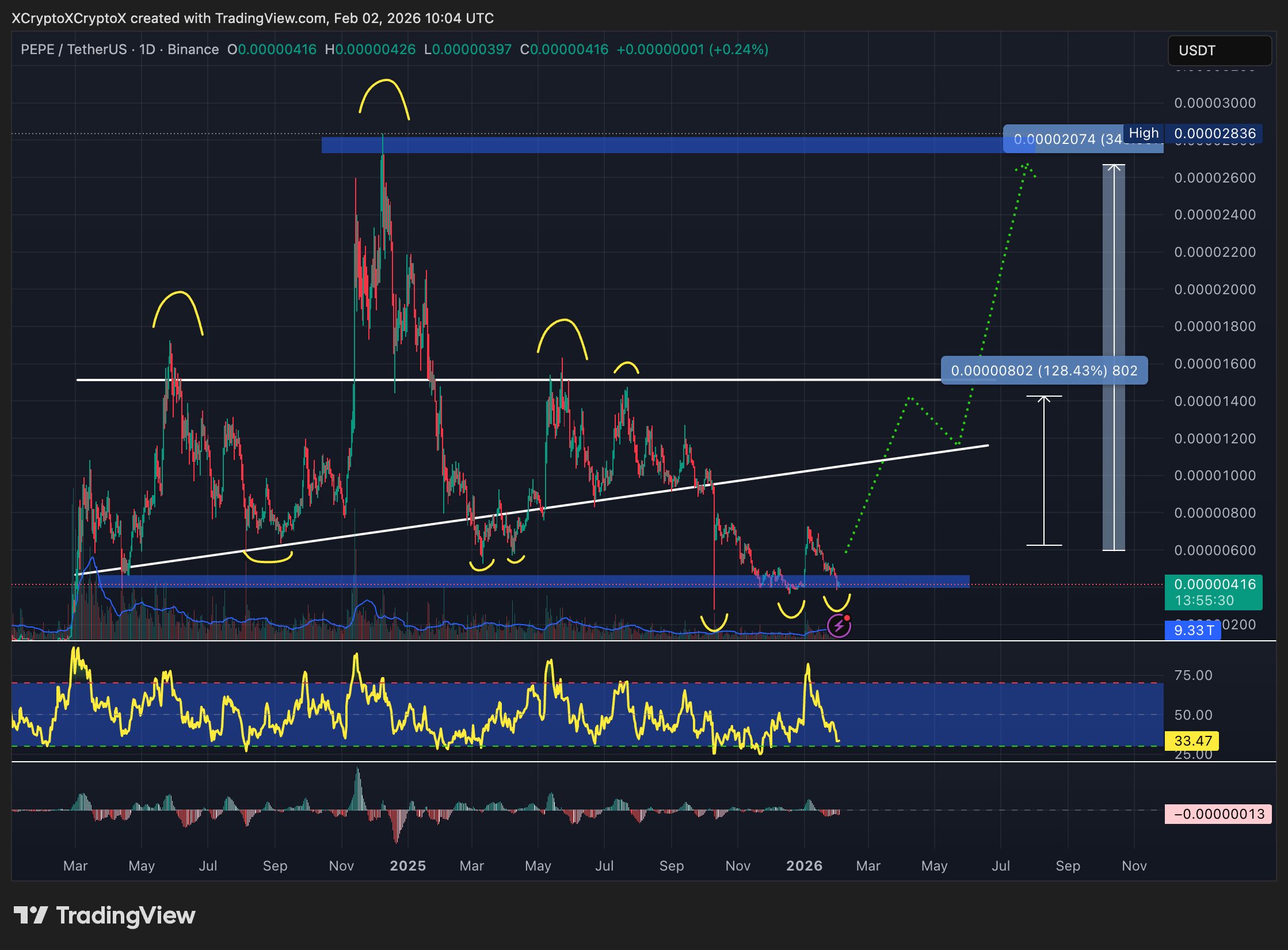Select the USDT currency button at top right
Image resolution: width=1288 pixels, height=950 pixels.
point(1219,50)
